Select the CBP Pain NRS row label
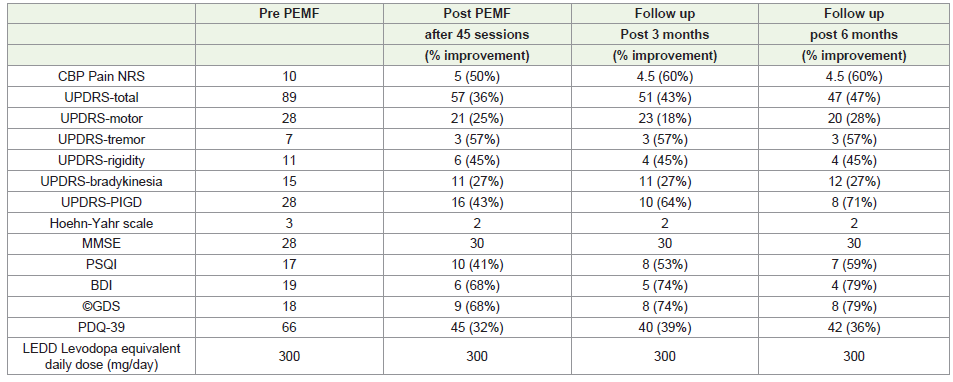Image resolution: width=953 pixels, height=382 pixels. tap(100, 77)
